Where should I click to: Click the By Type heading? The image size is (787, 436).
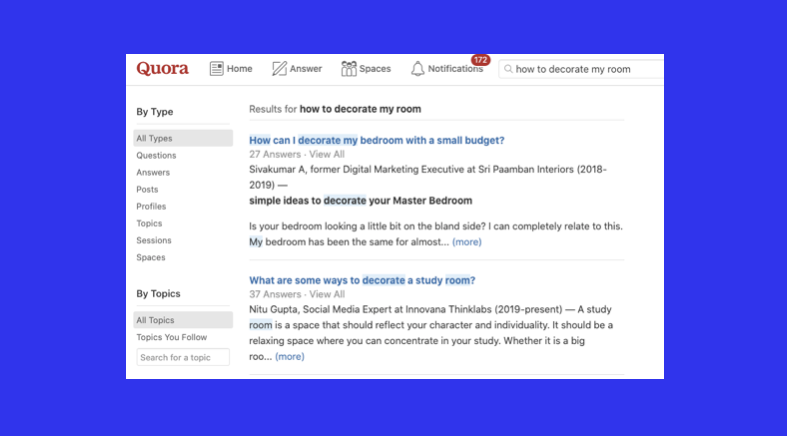coord(155,112)
